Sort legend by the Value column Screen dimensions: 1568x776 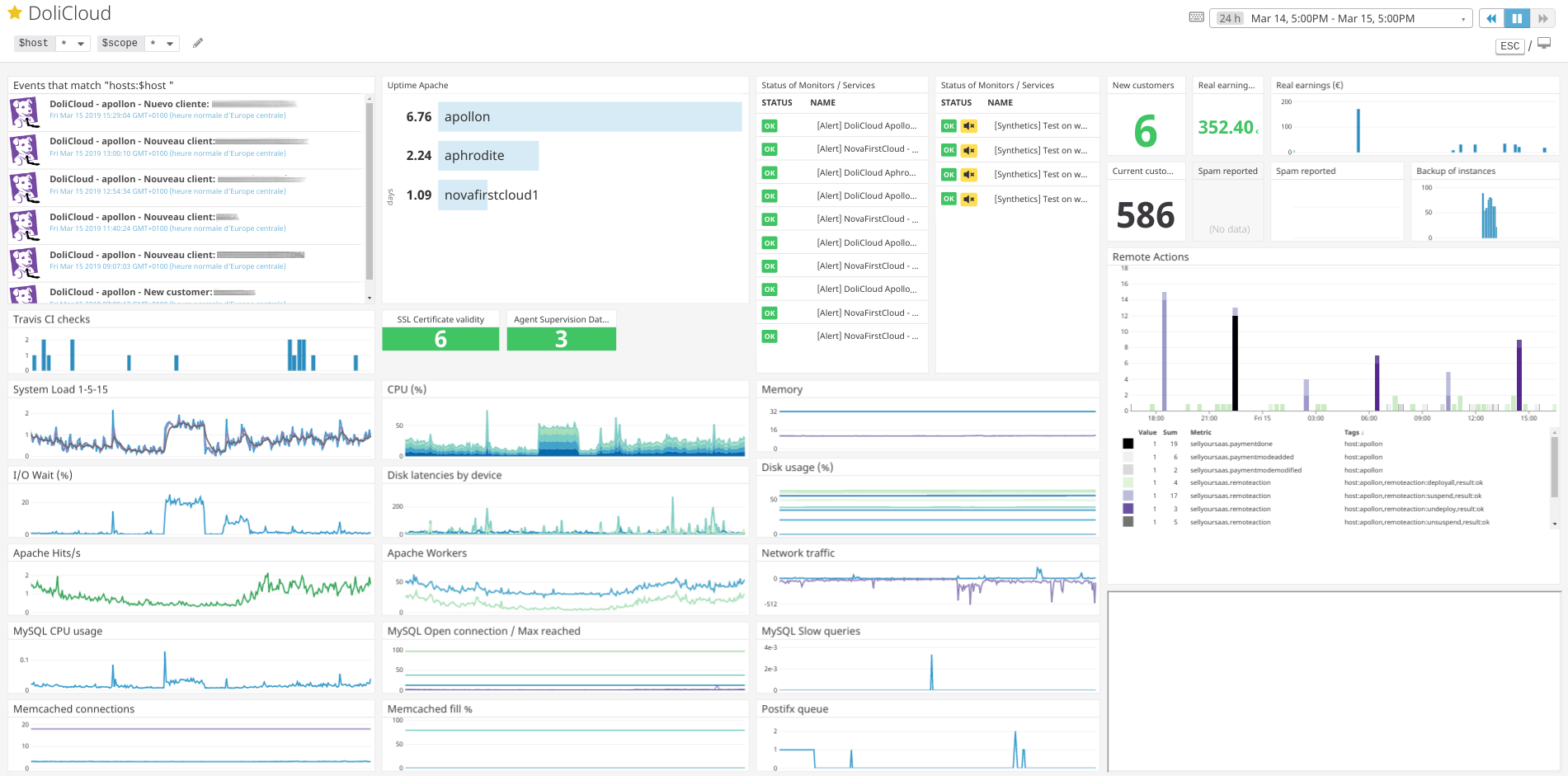click(1147, 432)
